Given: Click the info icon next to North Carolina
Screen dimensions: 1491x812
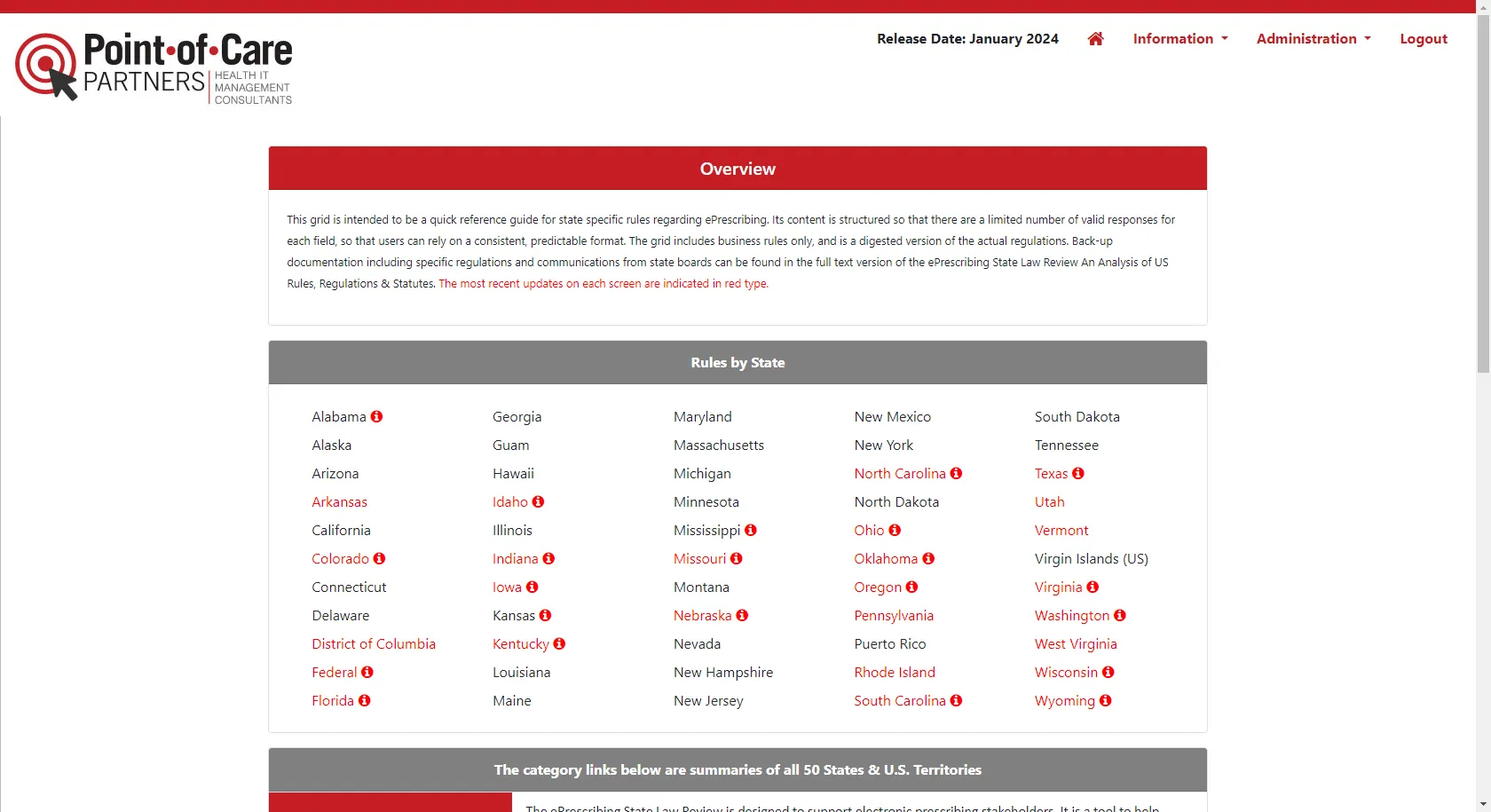Looking at the screenshot, I should coord(956,473).
